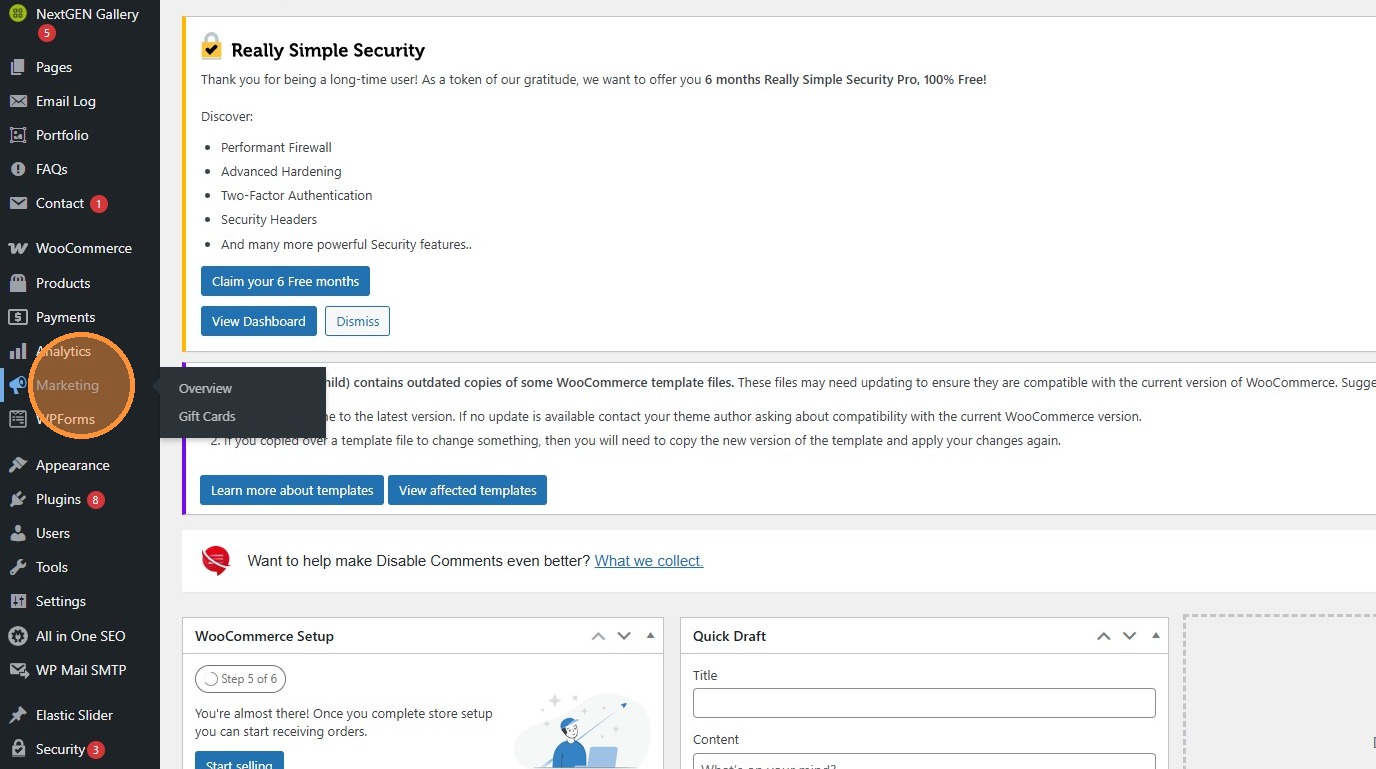
Task: Click the Step 5 of 6 progress indicator
Action: coord(240,679)
